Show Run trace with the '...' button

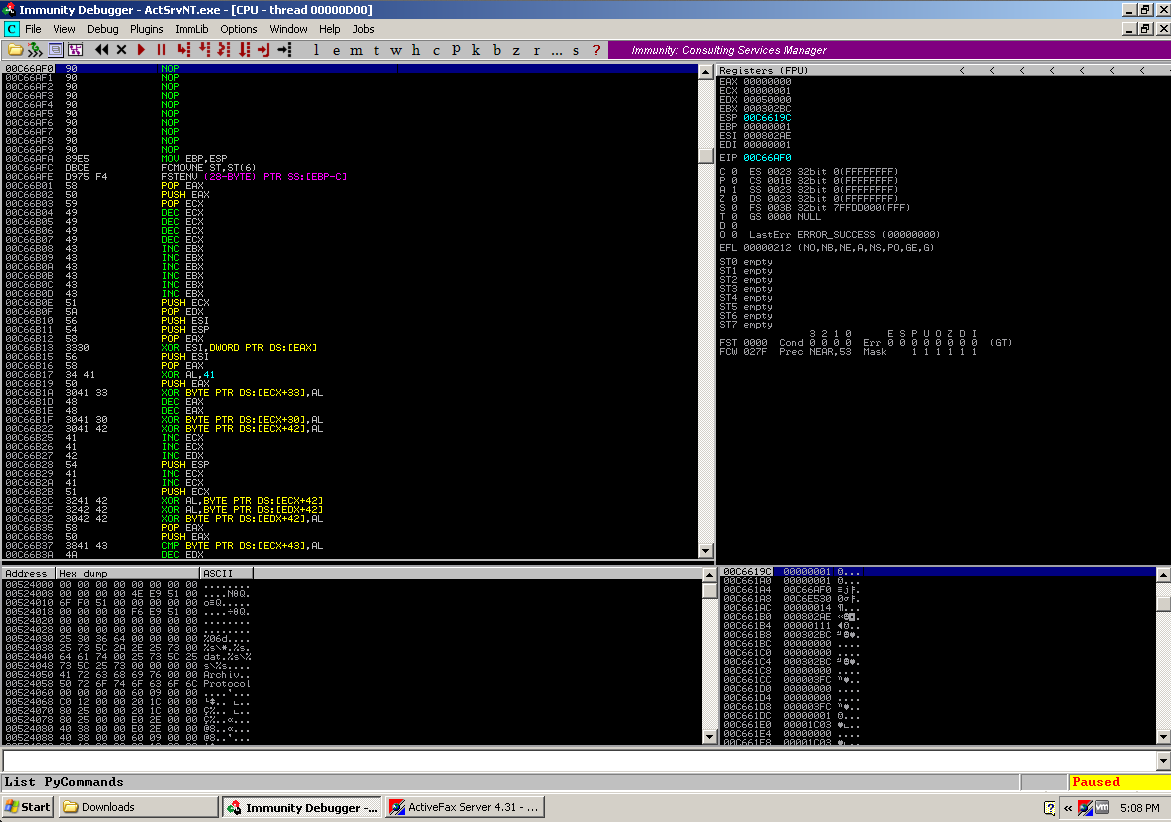(556, 50)
